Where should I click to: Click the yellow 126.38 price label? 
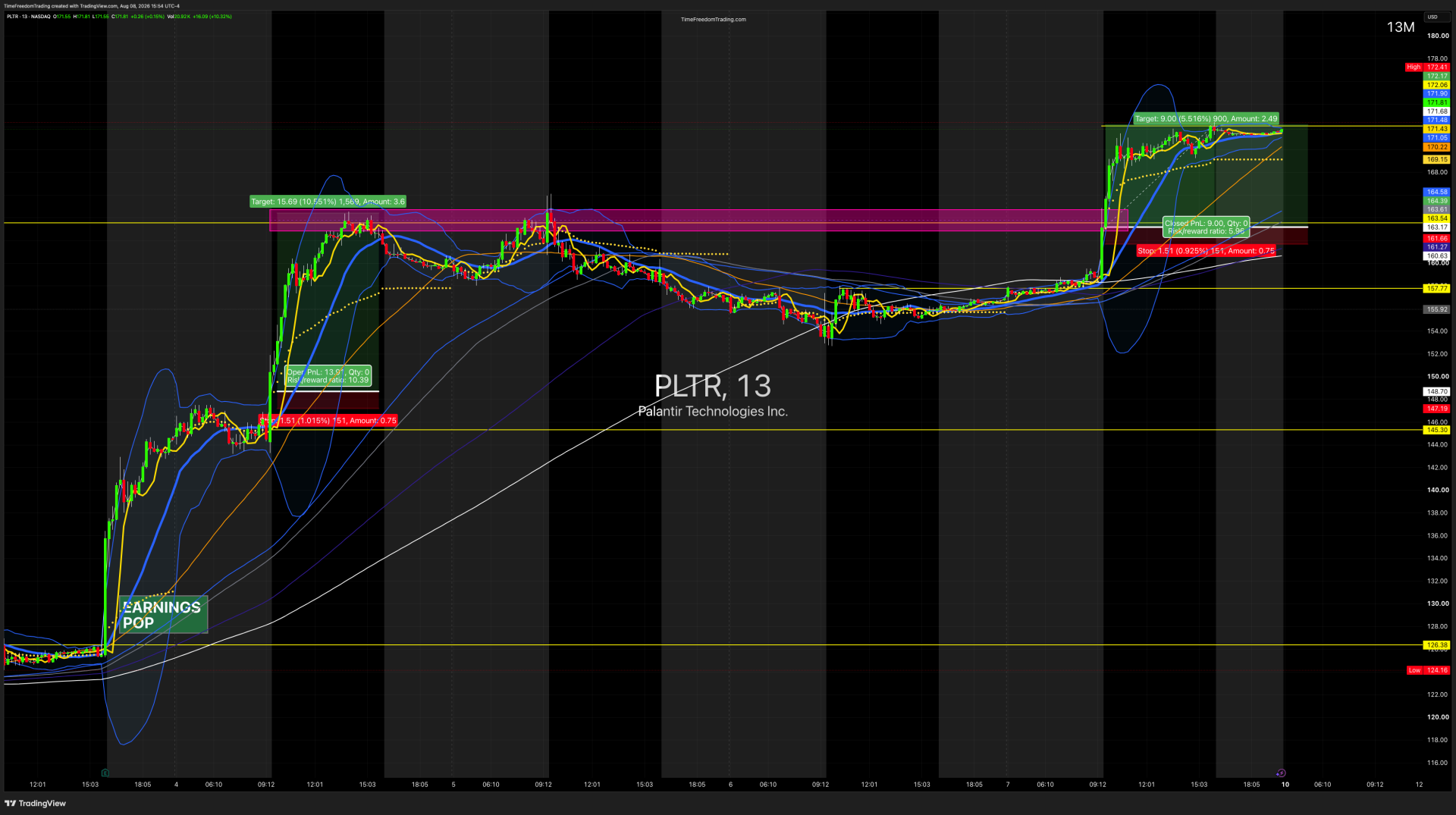(x=1437, y=645)
